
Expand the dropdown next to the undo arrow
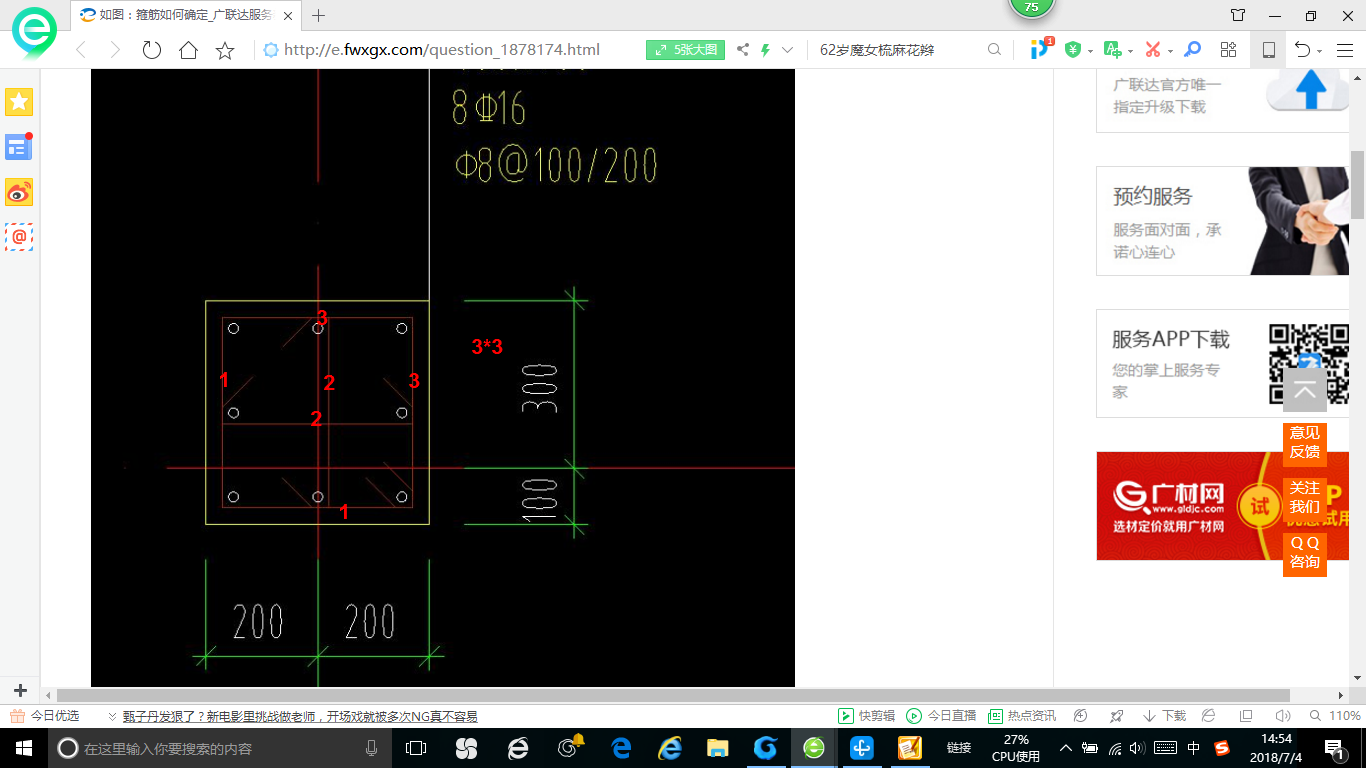point(1320,51)
